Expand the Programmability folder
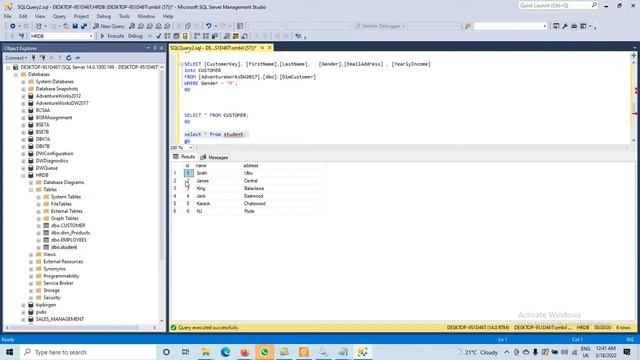The image size is (640, 360). (31, 276)
